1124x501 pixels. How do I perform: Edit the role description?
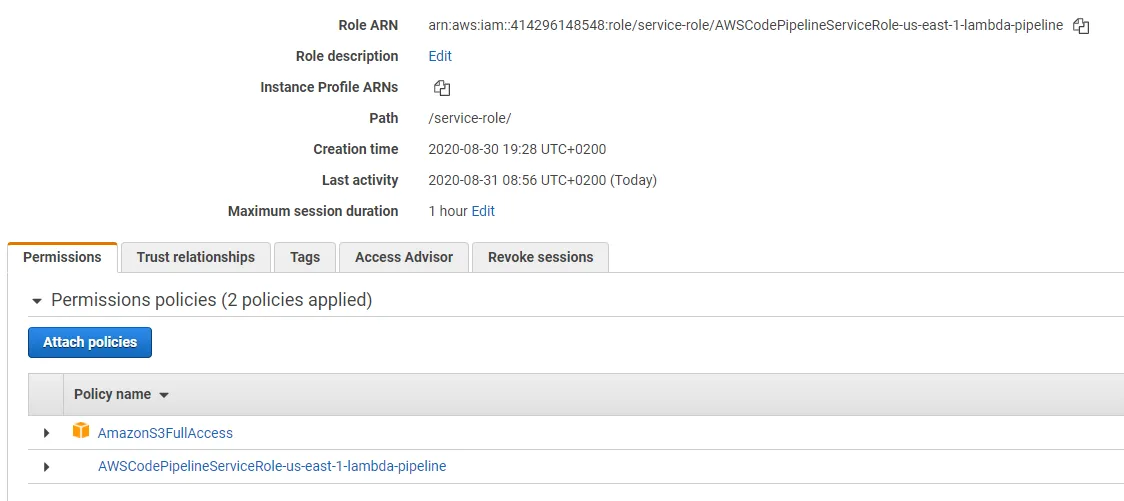(x=440, y=56)
